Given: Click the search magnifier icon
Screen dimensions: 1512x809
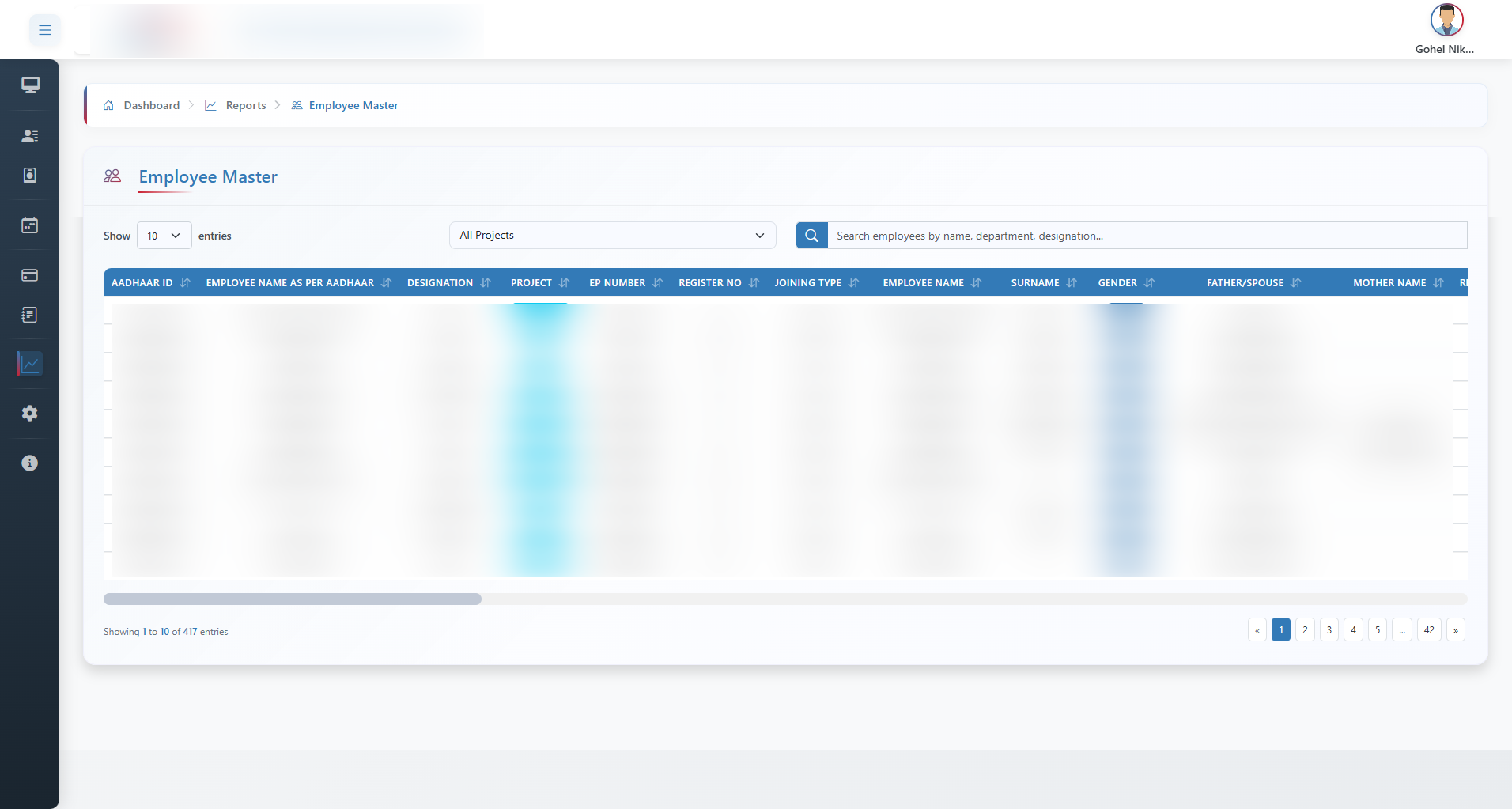Looking at the screenshot, I should point(811,235).
